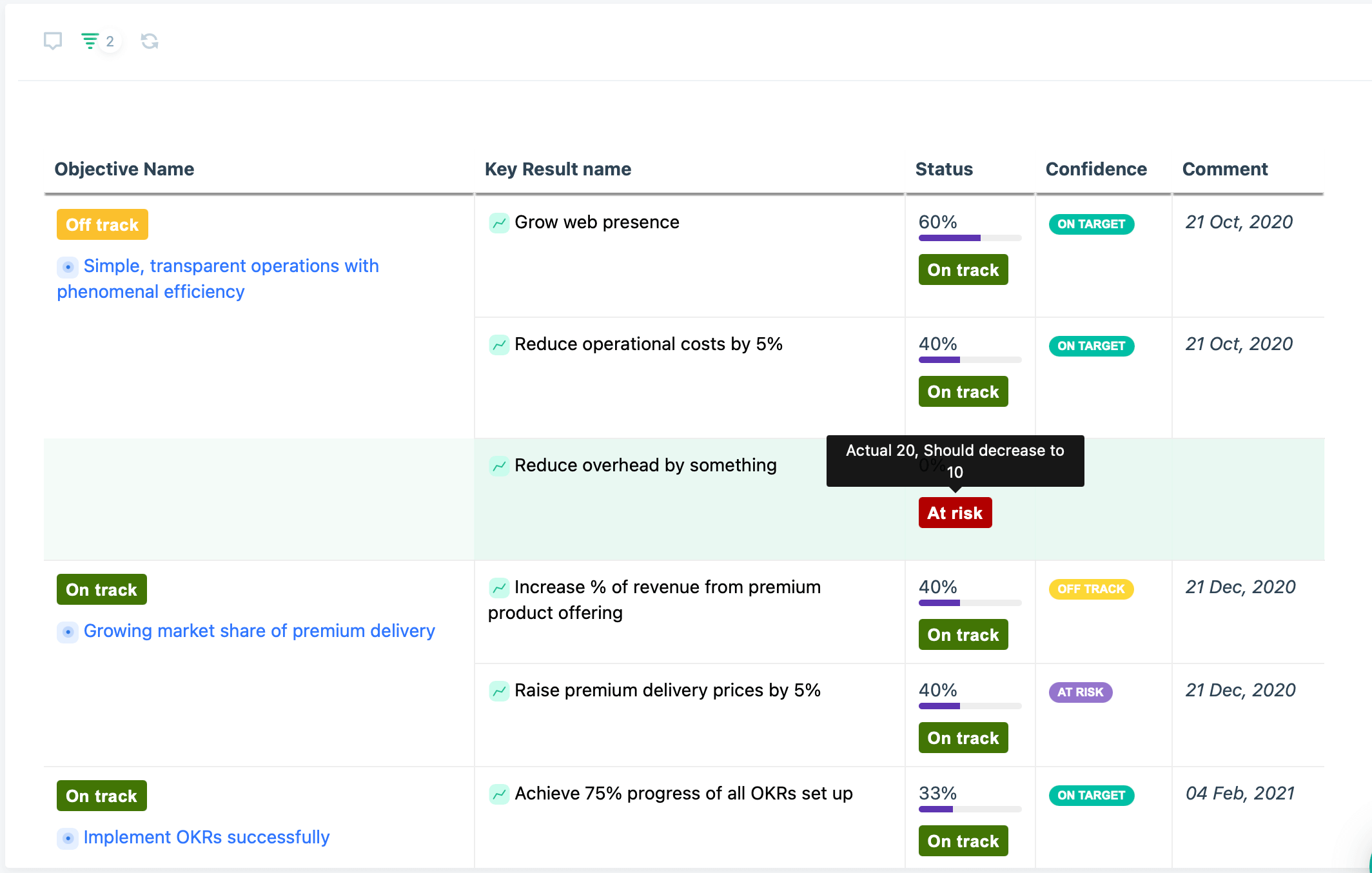
Task: Click the 60% progress bar for Grow web presence
Action: (970, 238)
